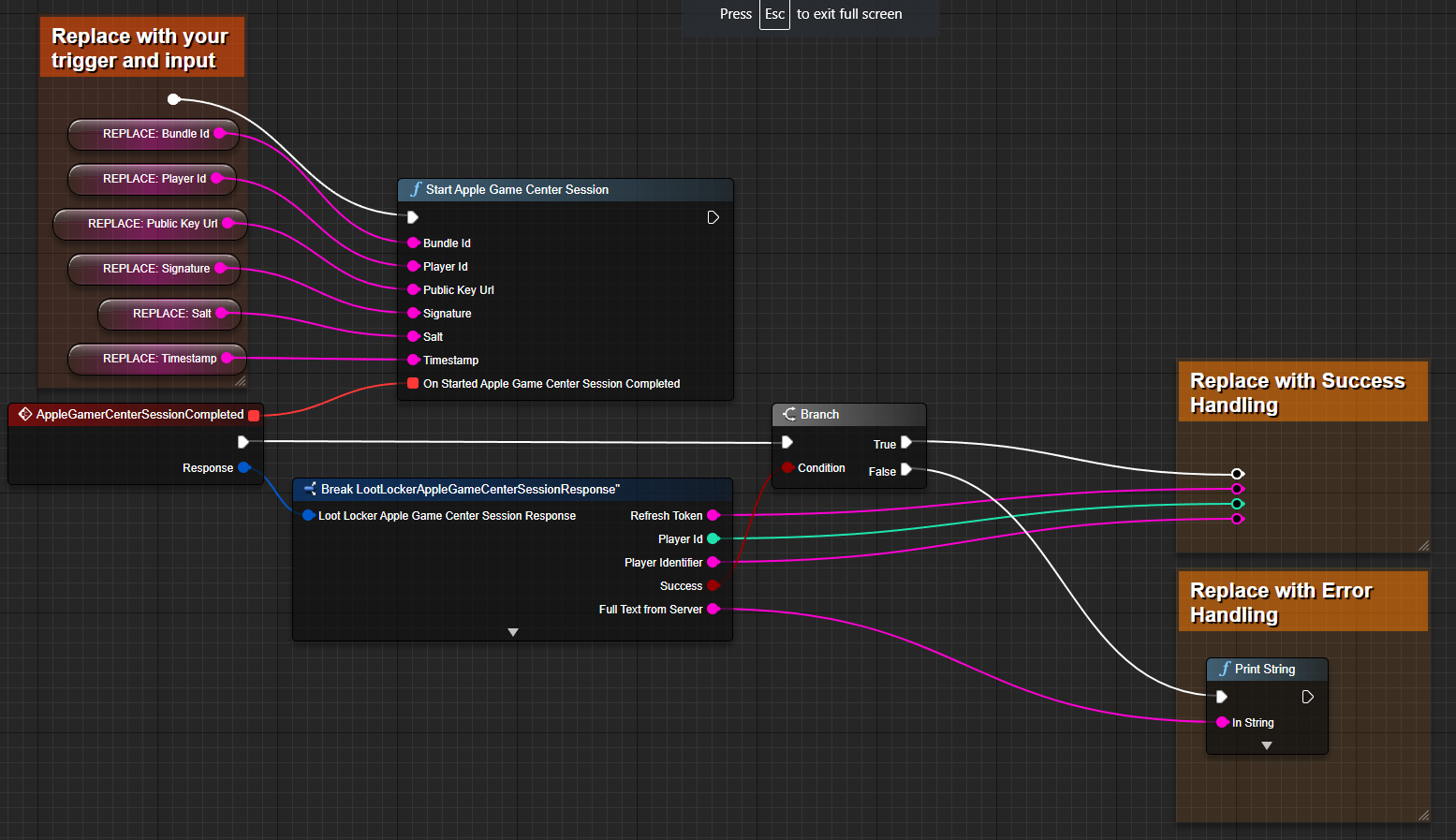Click the red delegate pin on AppleGamerCenterSessionCompleted
This screenshot has width=1456, height=840.
(254, 415)
